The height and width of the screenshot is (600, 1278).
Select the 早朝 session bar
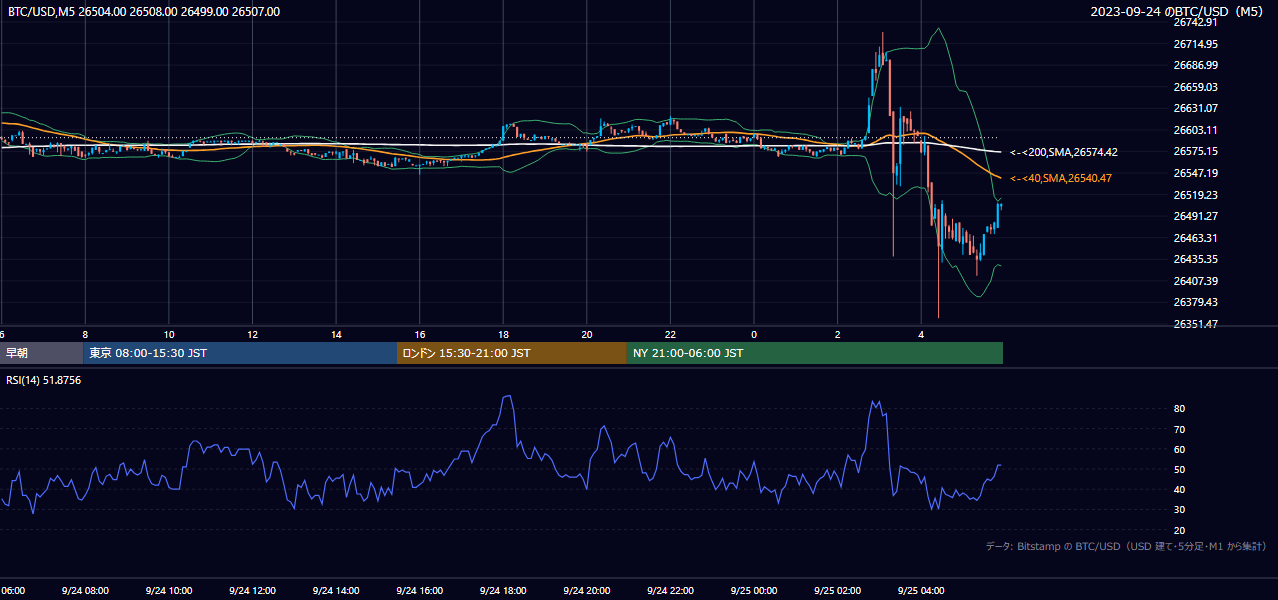41,353
